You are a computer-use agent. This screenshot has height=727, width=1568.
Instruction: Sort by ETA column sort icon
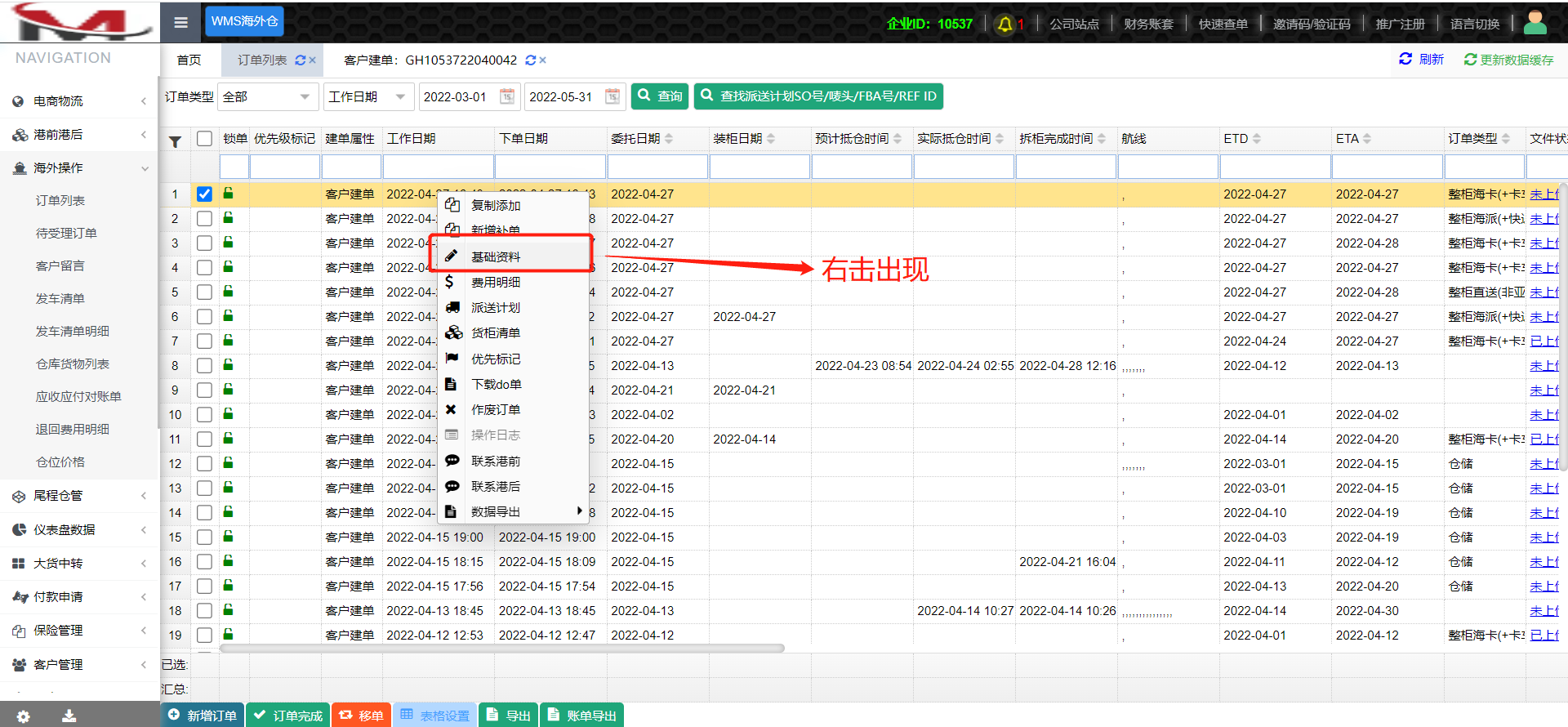(1367, 139)
